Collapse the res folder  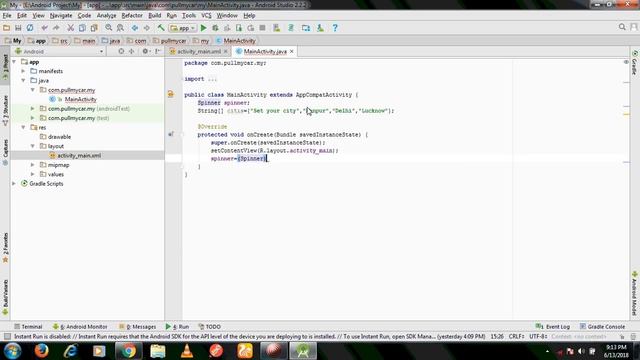(x=24, y=127)
